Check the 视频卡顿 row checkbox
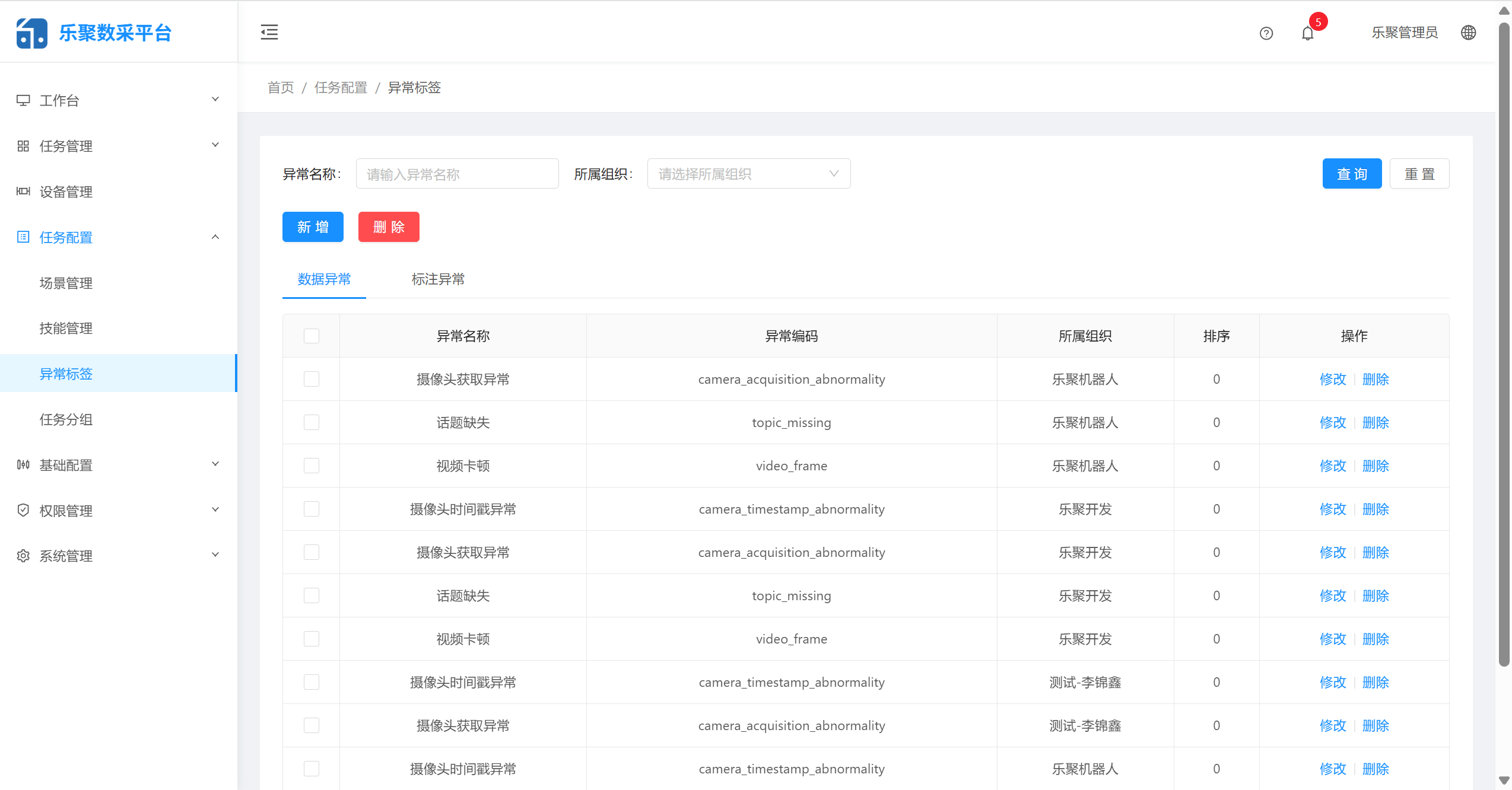This screenshot has width=1512, height=790. [311, 466]
